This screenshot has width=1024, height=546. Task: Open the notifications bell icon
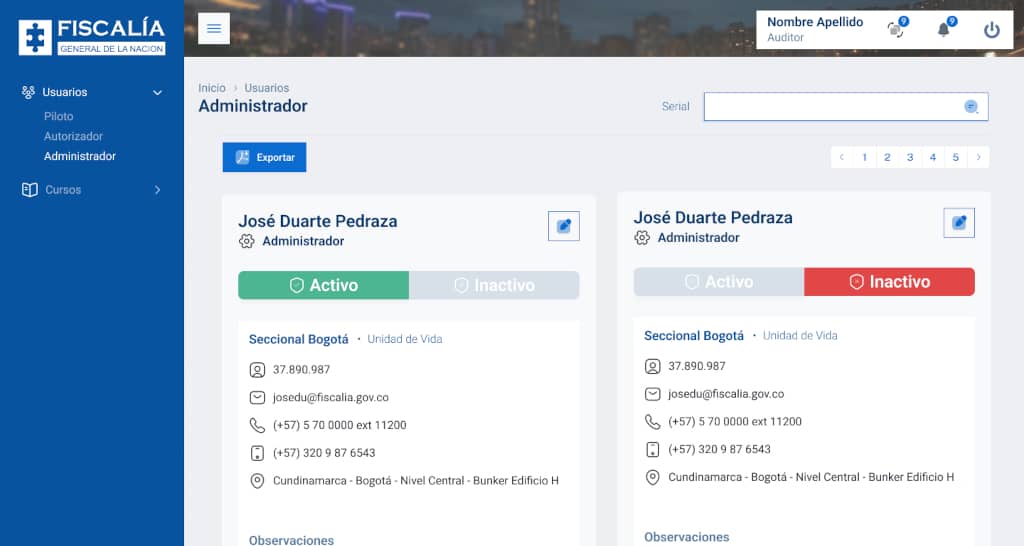(943, 30)
